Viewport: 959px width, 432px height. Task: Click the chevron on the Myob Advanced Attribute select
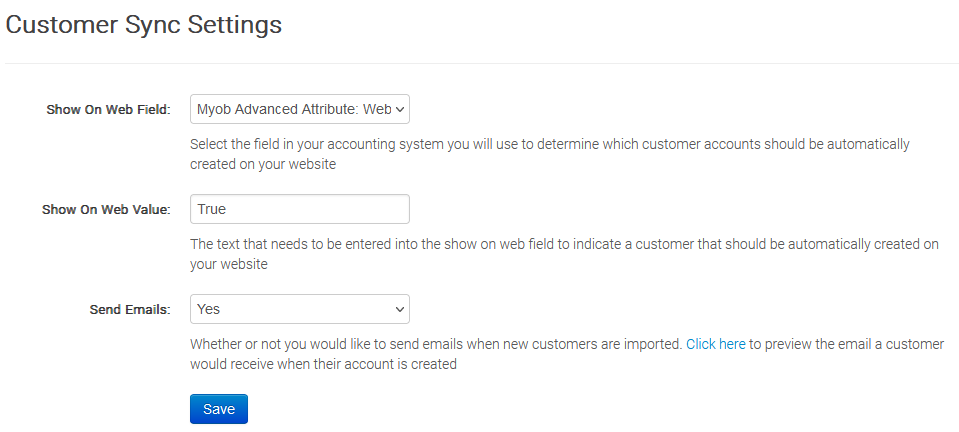click(400, 109)
